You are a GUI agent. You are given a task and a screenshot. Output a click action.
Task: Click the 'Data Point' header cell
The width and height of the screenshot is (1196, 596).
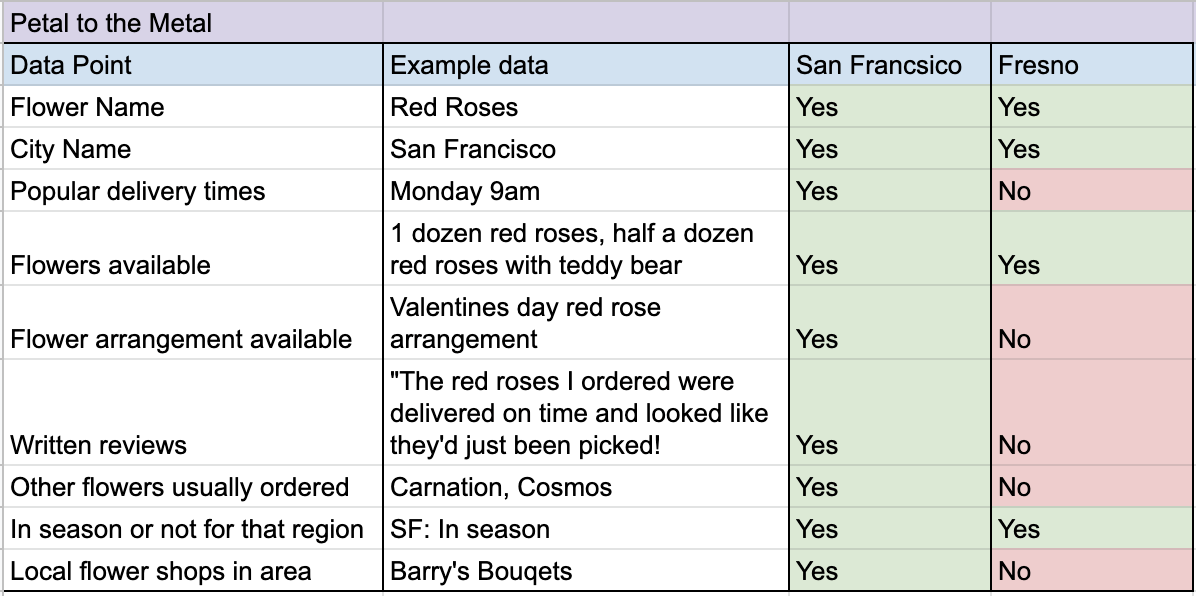[x=193, y=65]
